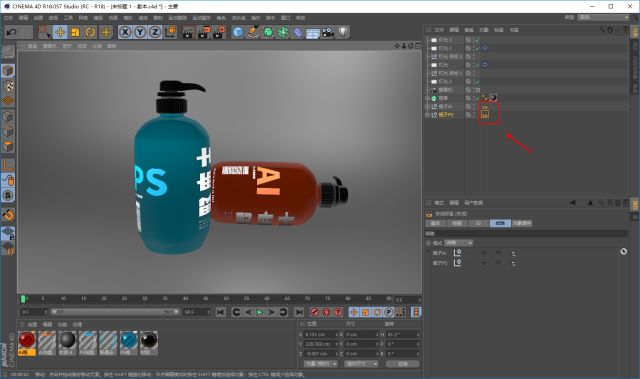Click Make Editable in the left toolbar
Image resolution: width=640 pixels, height=379 pixels.
coord(8,51)
